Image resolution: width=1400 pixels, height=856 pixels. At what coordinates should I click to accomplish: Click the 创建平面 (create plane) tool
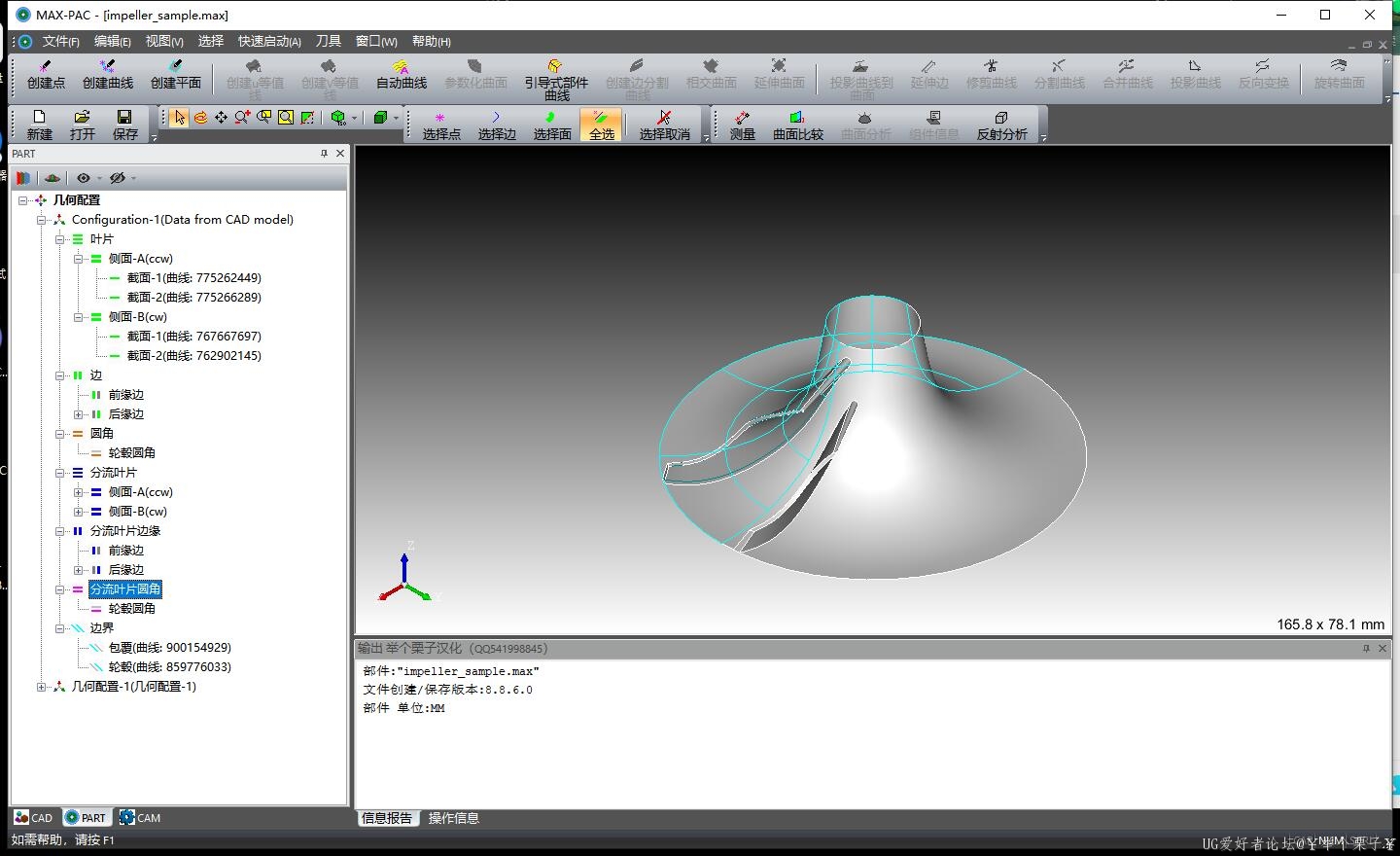(176, 75)
